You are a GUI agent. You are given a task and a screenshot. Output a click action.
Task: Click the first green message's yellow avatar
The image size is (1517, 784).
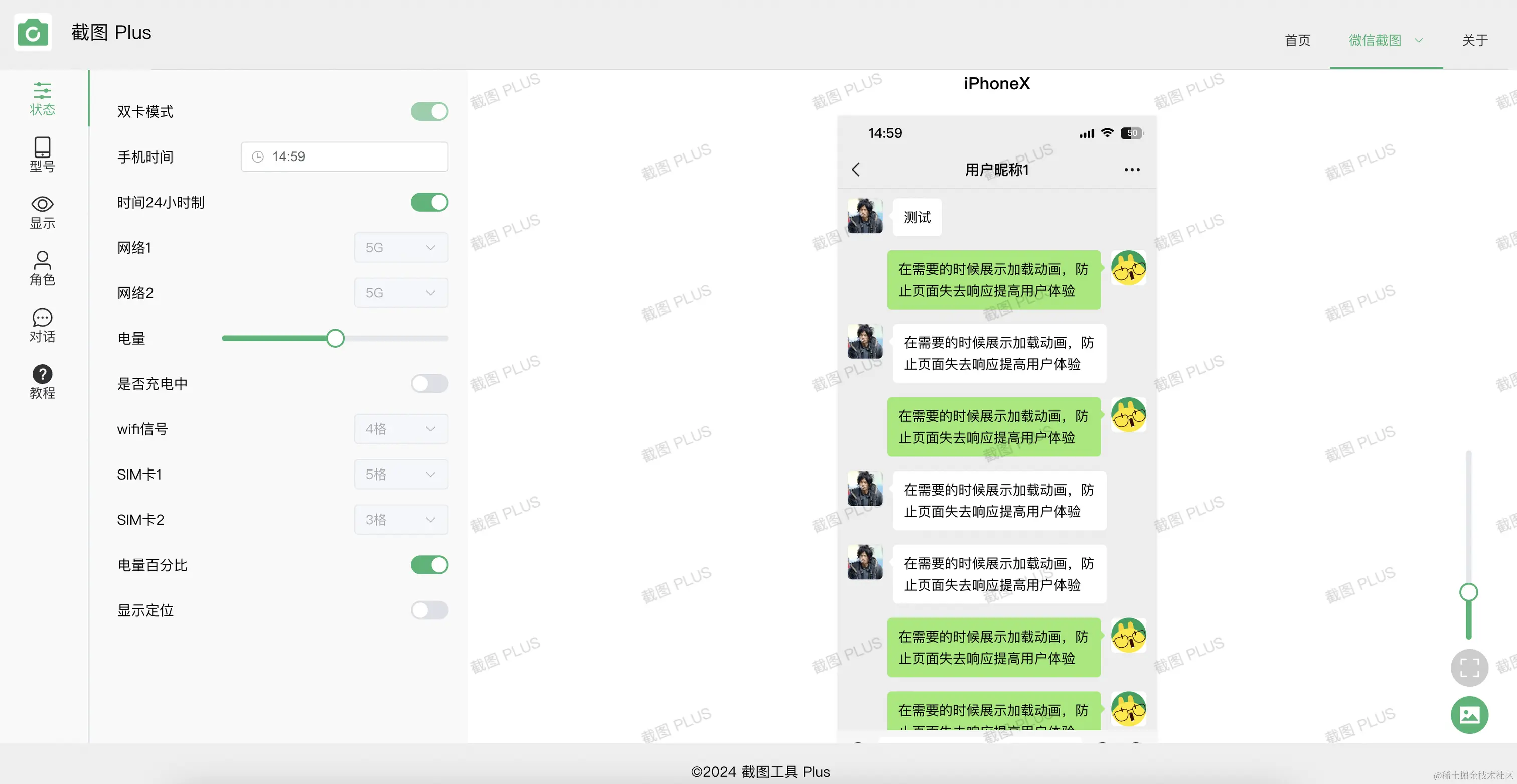click(x=1128, y=268)
